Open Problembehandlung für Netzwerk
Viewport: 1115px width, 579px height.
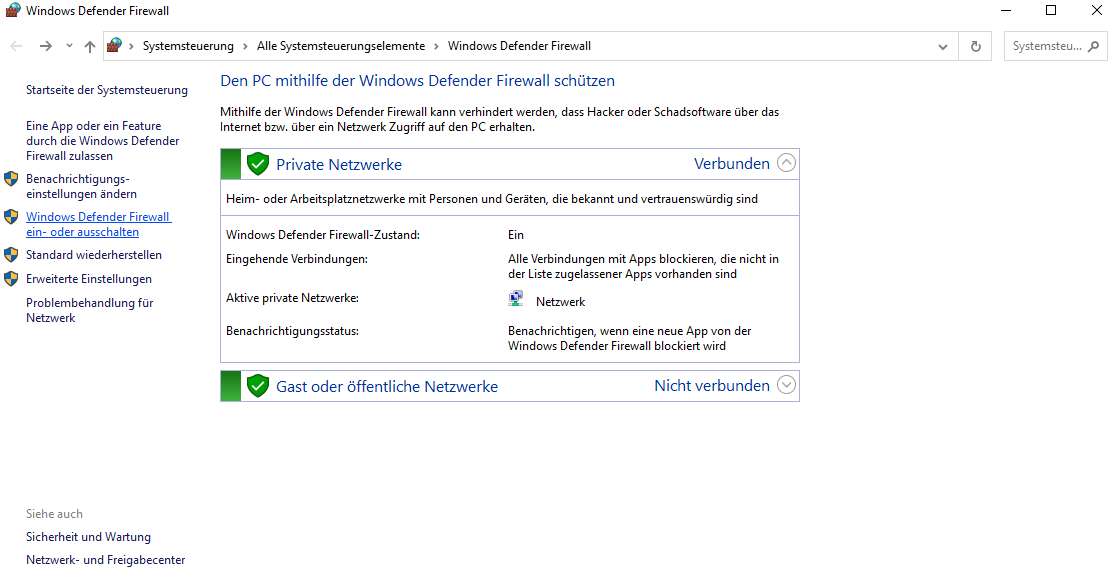click(90, 310)
